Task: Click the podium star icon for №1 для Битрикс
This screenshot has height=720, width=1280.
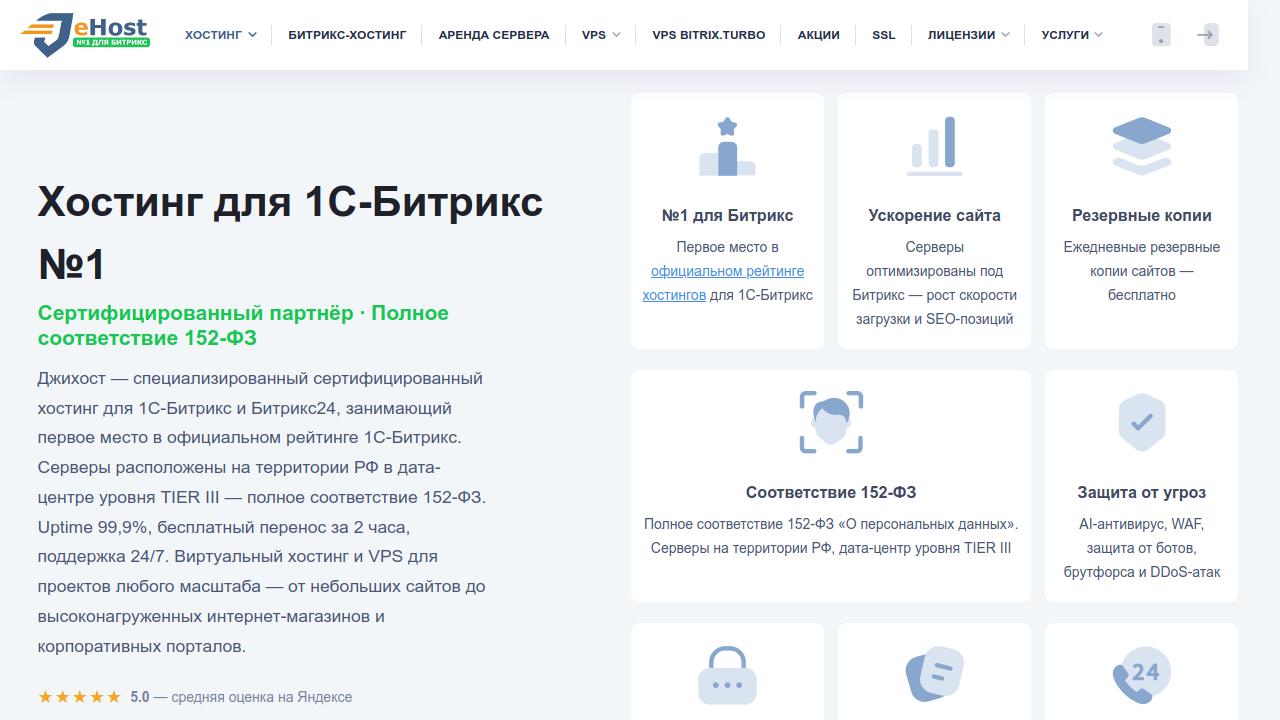Action: pyautogui.click(x=727, y=146)
